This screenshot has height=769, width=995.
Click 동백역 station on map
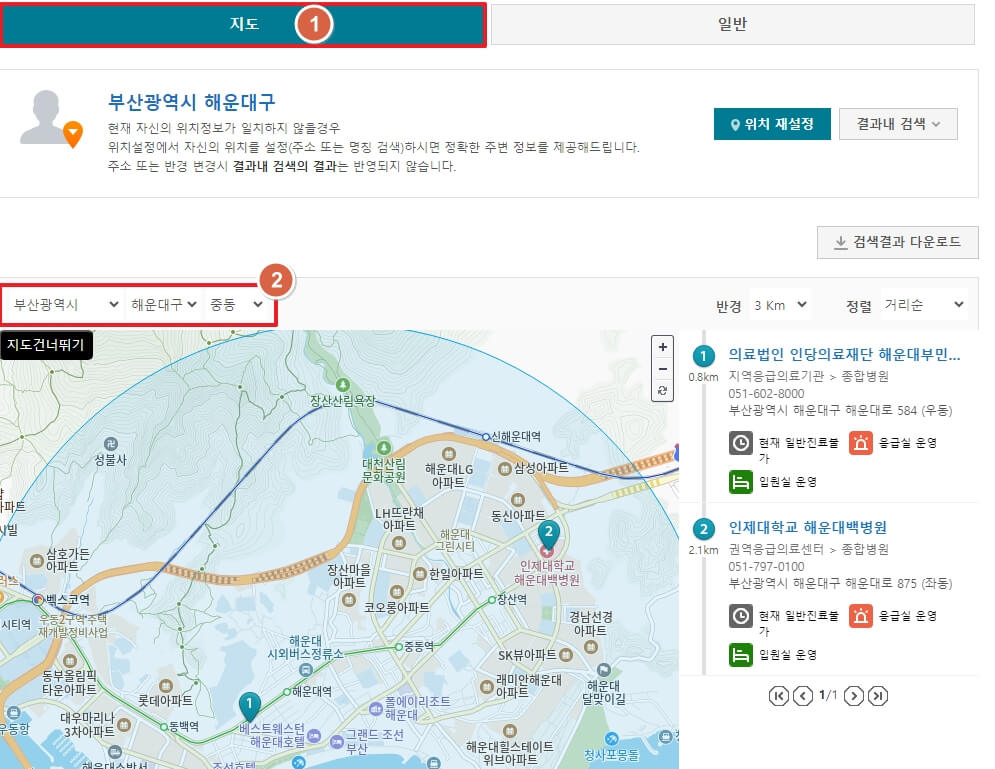coord(180,726)
